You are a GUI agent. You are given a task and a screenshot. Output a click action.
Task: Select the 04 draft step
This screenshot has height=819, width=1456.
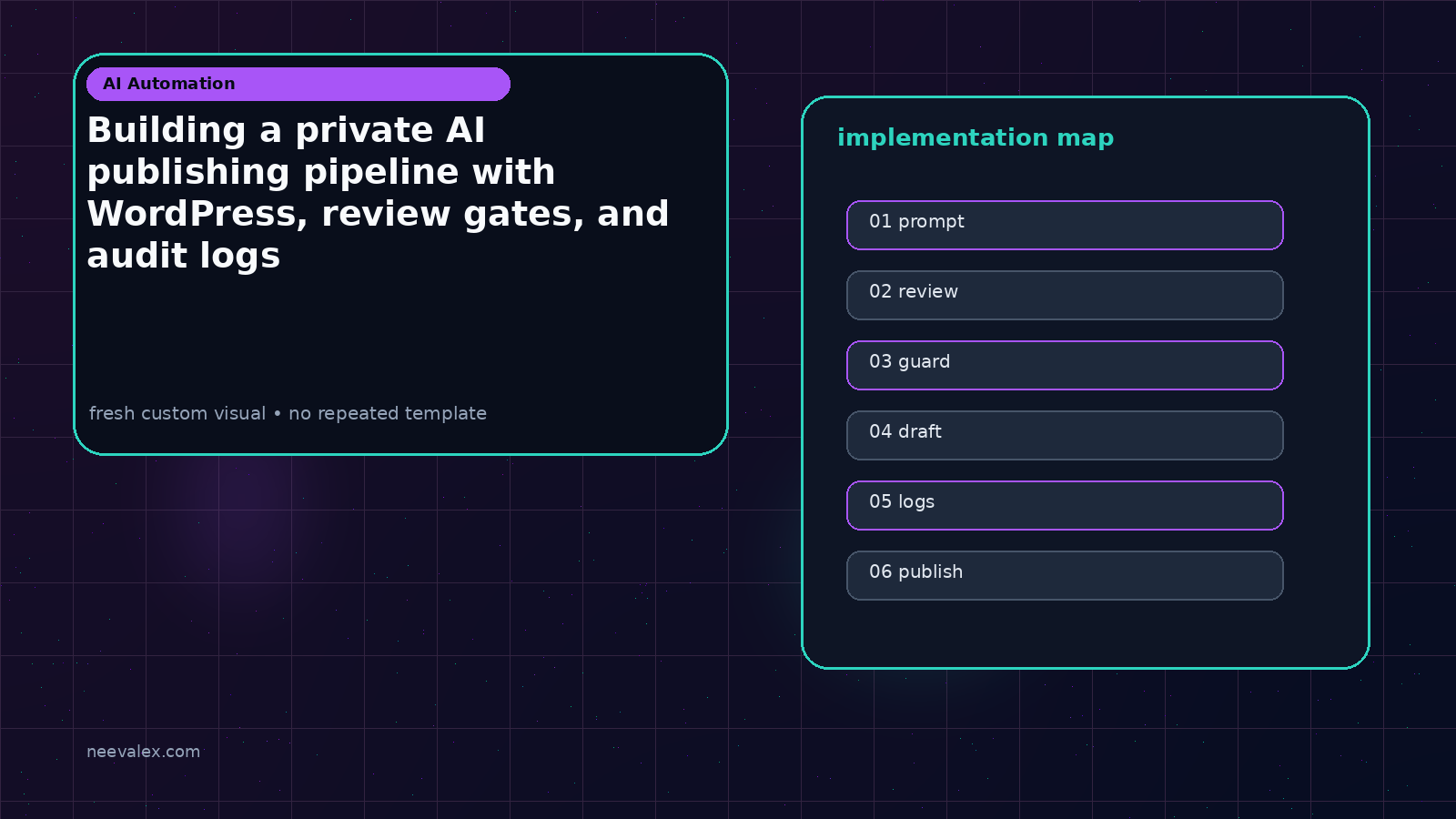(1065, 435)
